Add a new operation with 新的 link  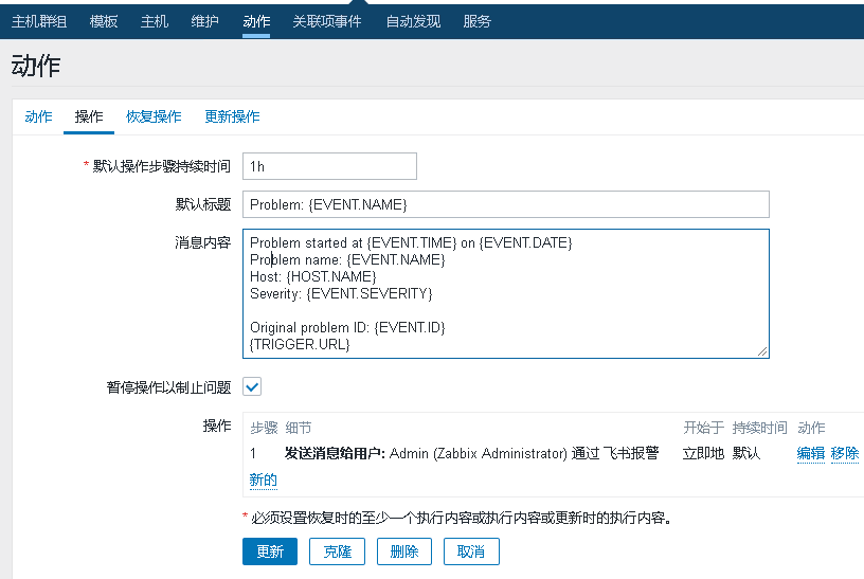(263, 480)
